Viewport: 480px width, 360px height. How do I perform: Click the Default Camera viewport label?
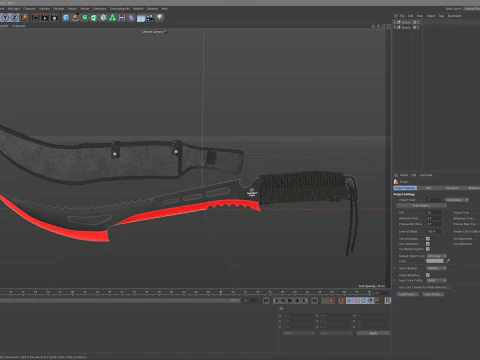coord(154,32)
